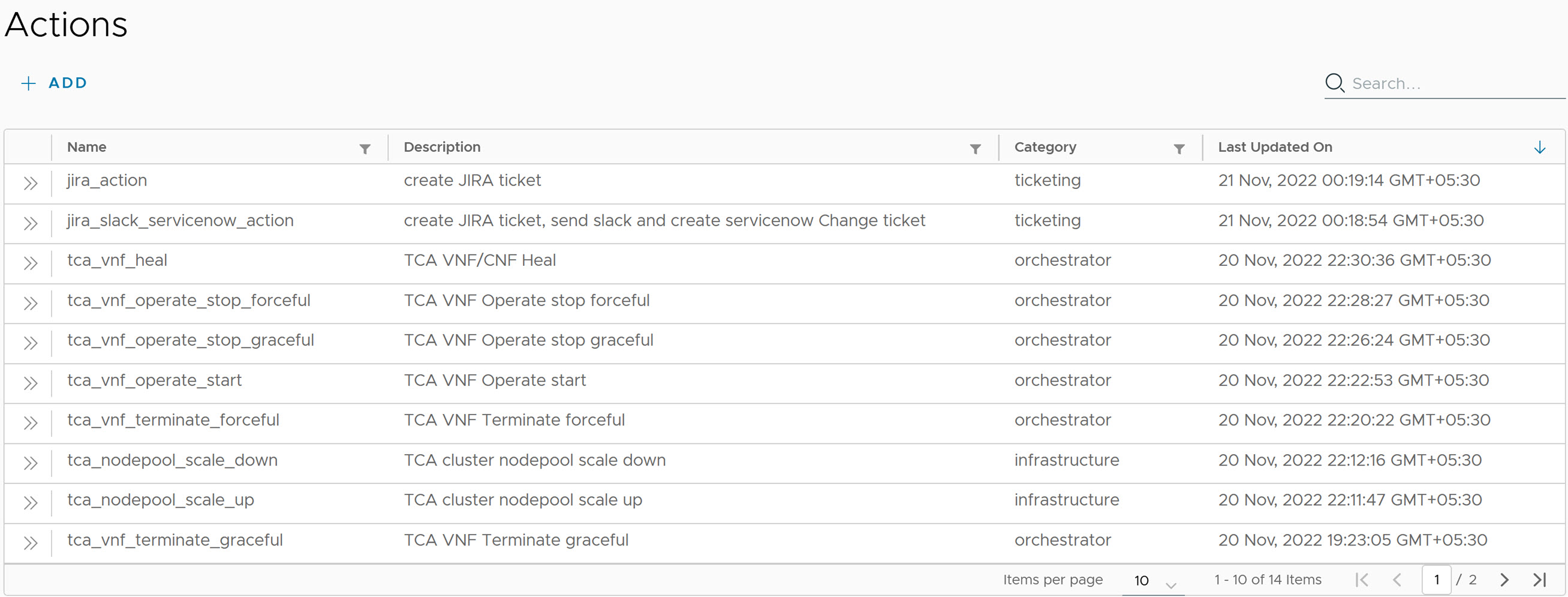The image size is (1568, 597).
Task: Click the Actions page heading
Action: [x=66, y=25]
